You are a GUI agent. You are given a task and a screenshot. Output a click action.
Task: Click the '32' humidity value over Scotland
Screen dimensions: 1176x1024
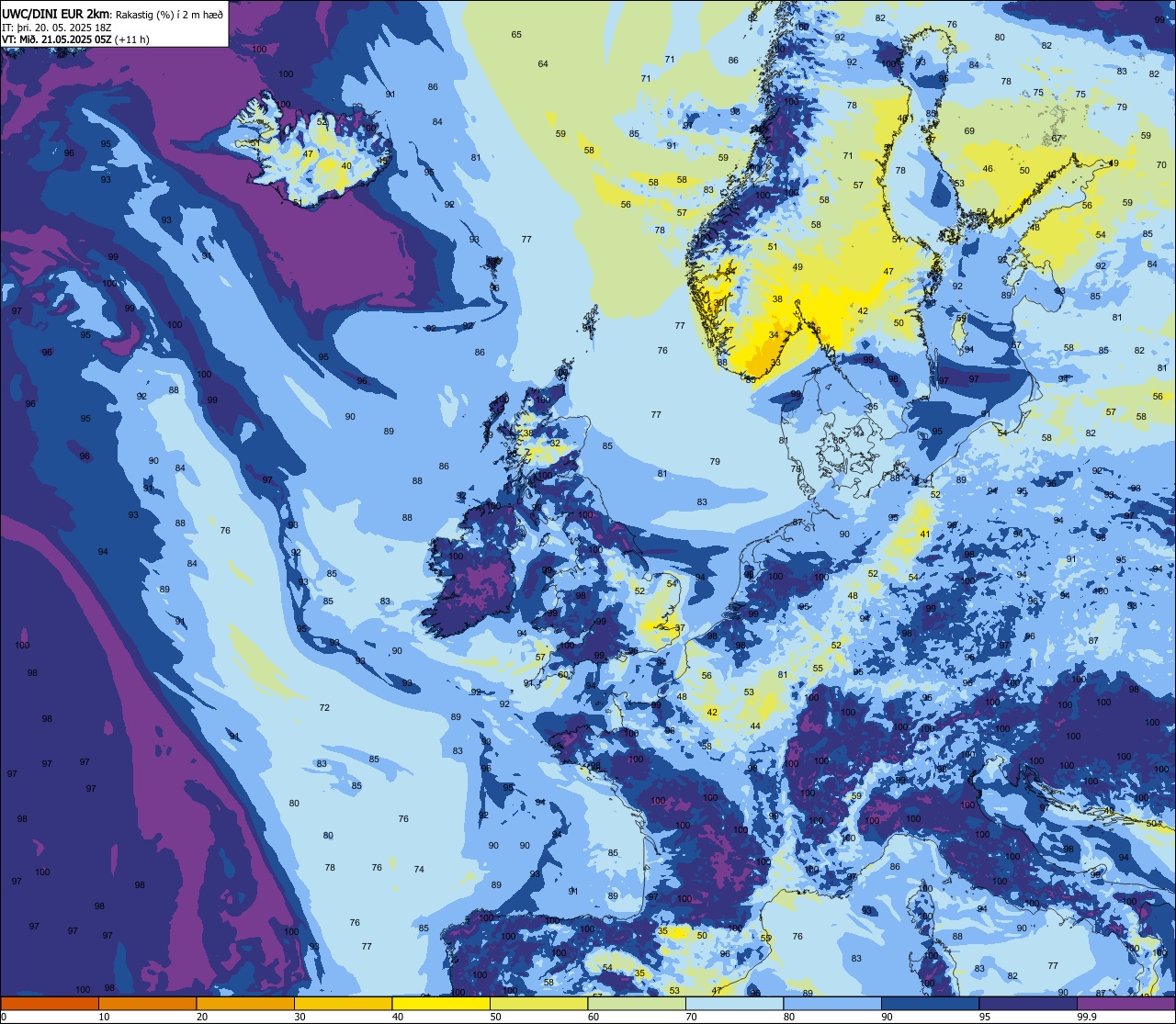(555, 444)
